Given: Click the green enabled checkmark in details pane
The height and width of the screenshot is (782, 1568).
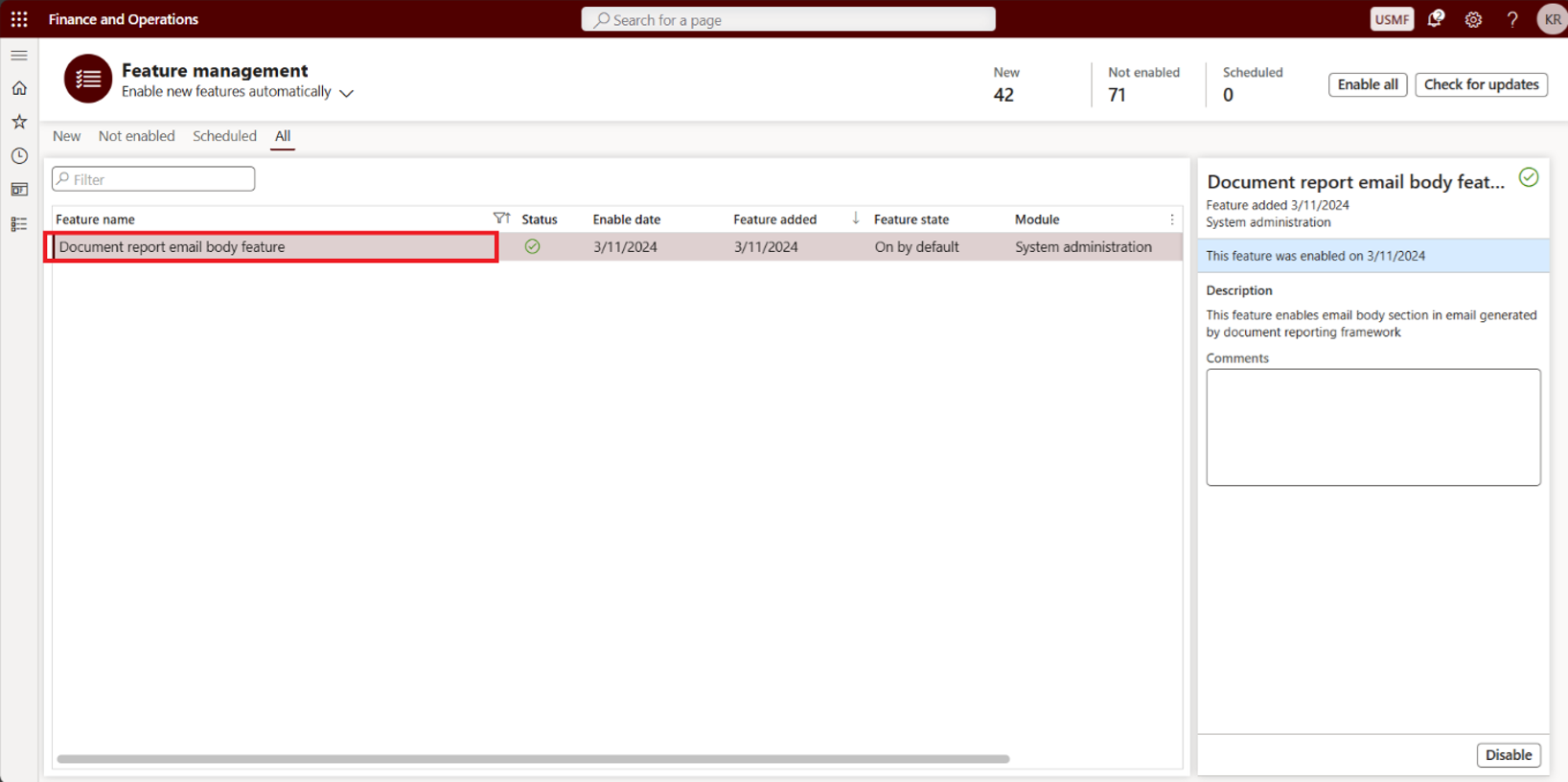Looking at the screenshot, I should pos(1529,177).
